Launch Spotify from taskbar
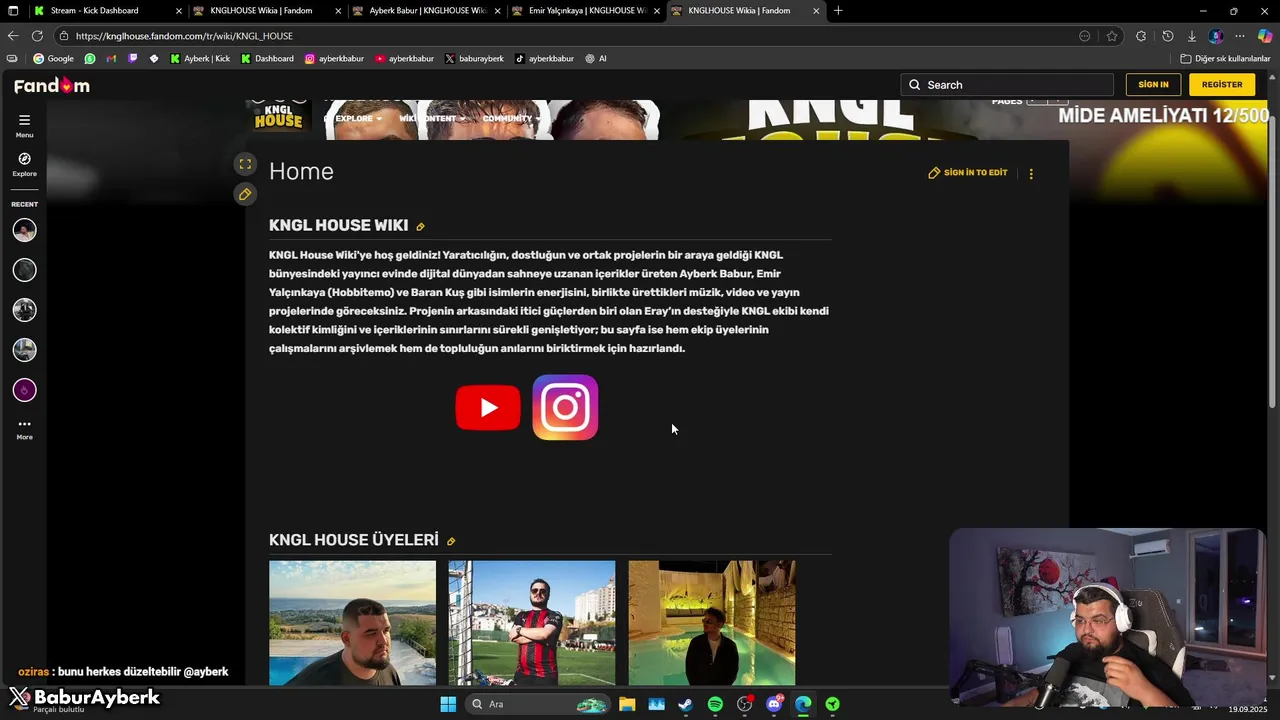1280x720 pixels. point(715,704)
